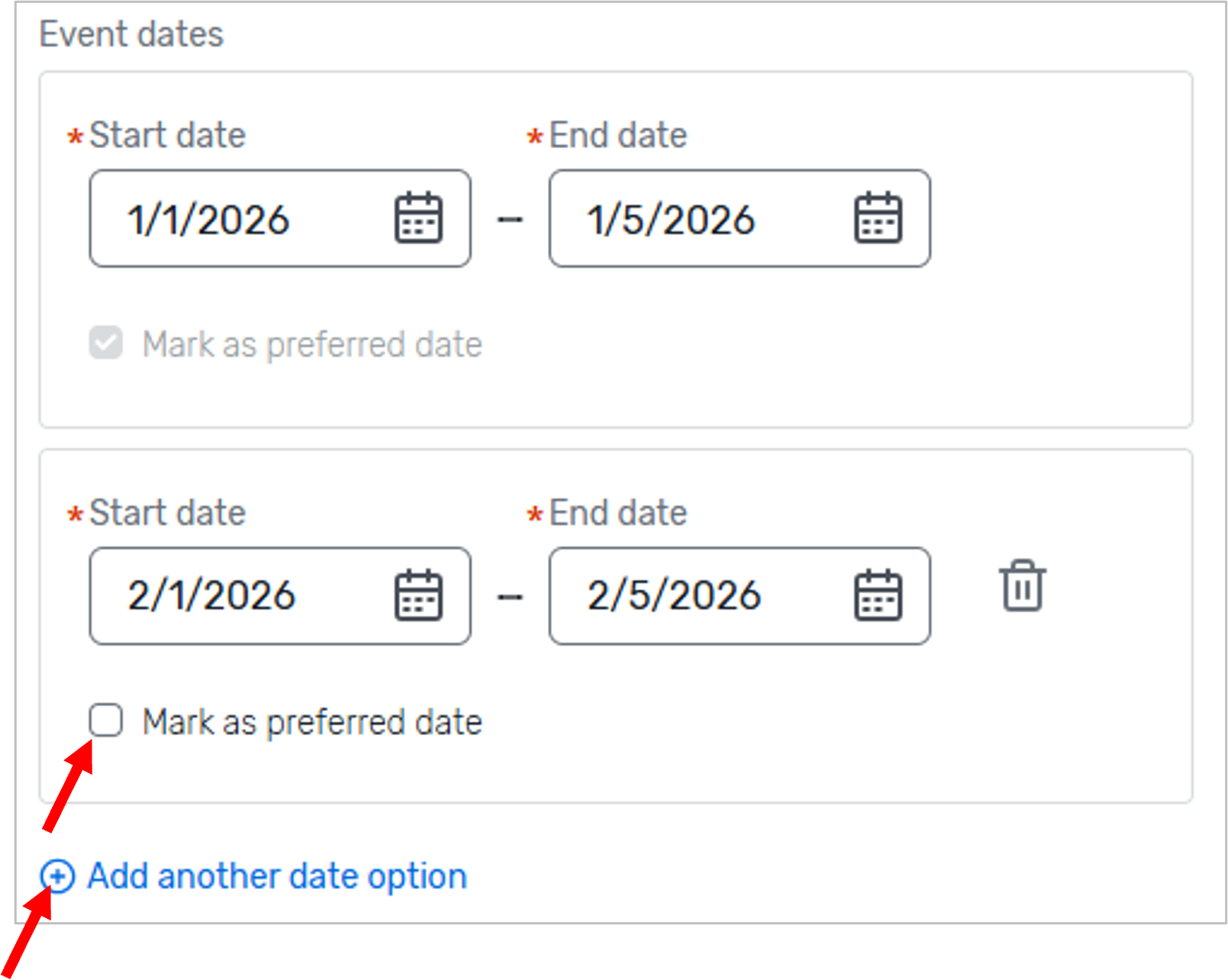This screenshot has width=1228, height=980.
Task: Click Add another date option link
Action: [277, 876]
